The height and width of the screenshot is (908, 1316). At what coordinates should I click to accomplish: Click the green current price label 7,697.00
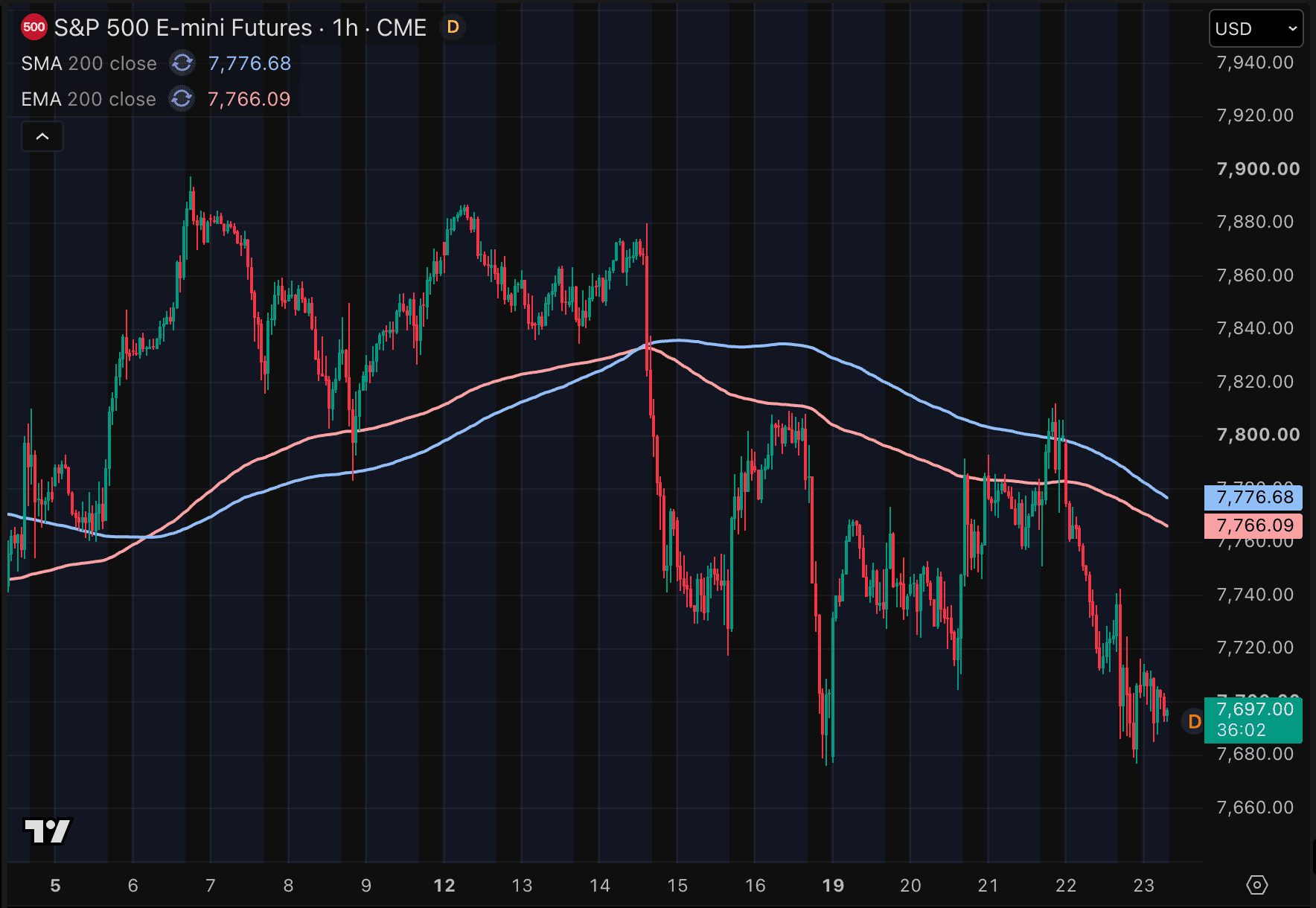click(1253, 720)
